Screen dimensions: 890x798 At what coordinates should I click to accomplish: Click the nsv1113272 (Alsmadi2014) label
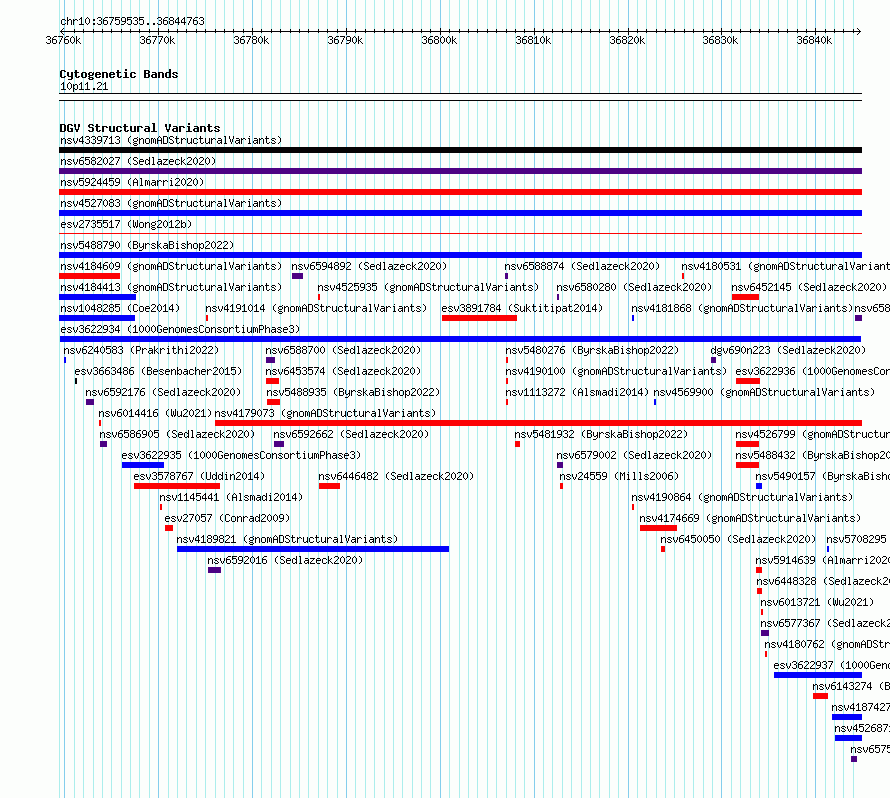click(x=577, y=392)
